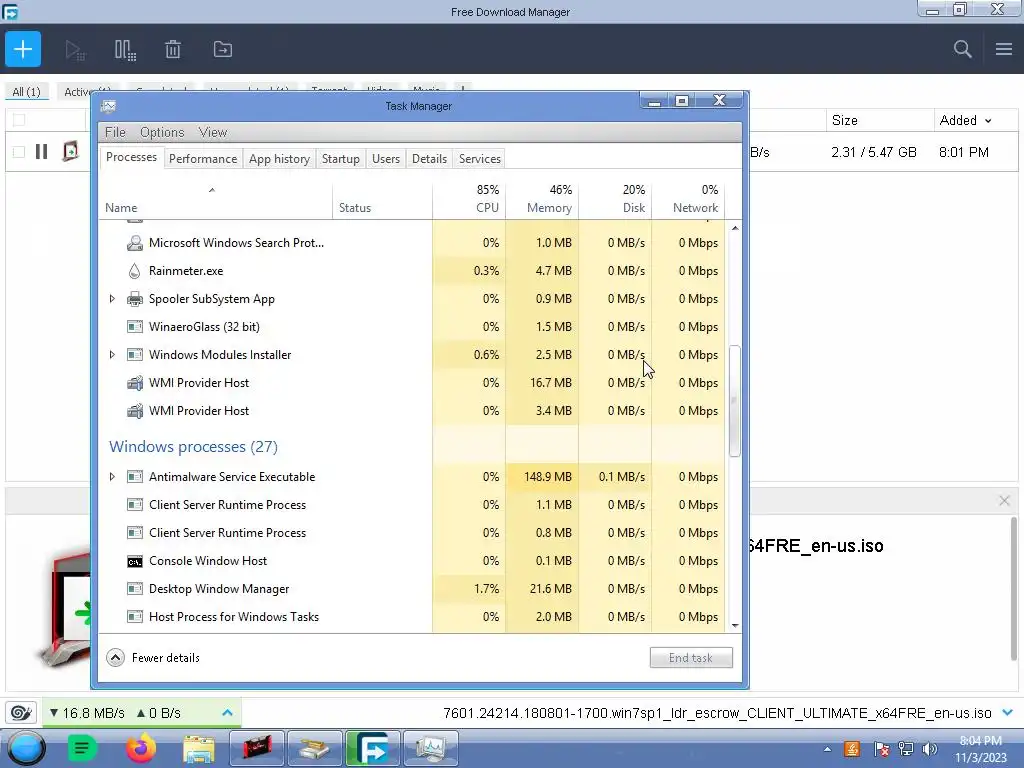Screen dimensions: 1024x768
Task: Click the move to folder toolbar icon
Action: (x=223, y=49)
